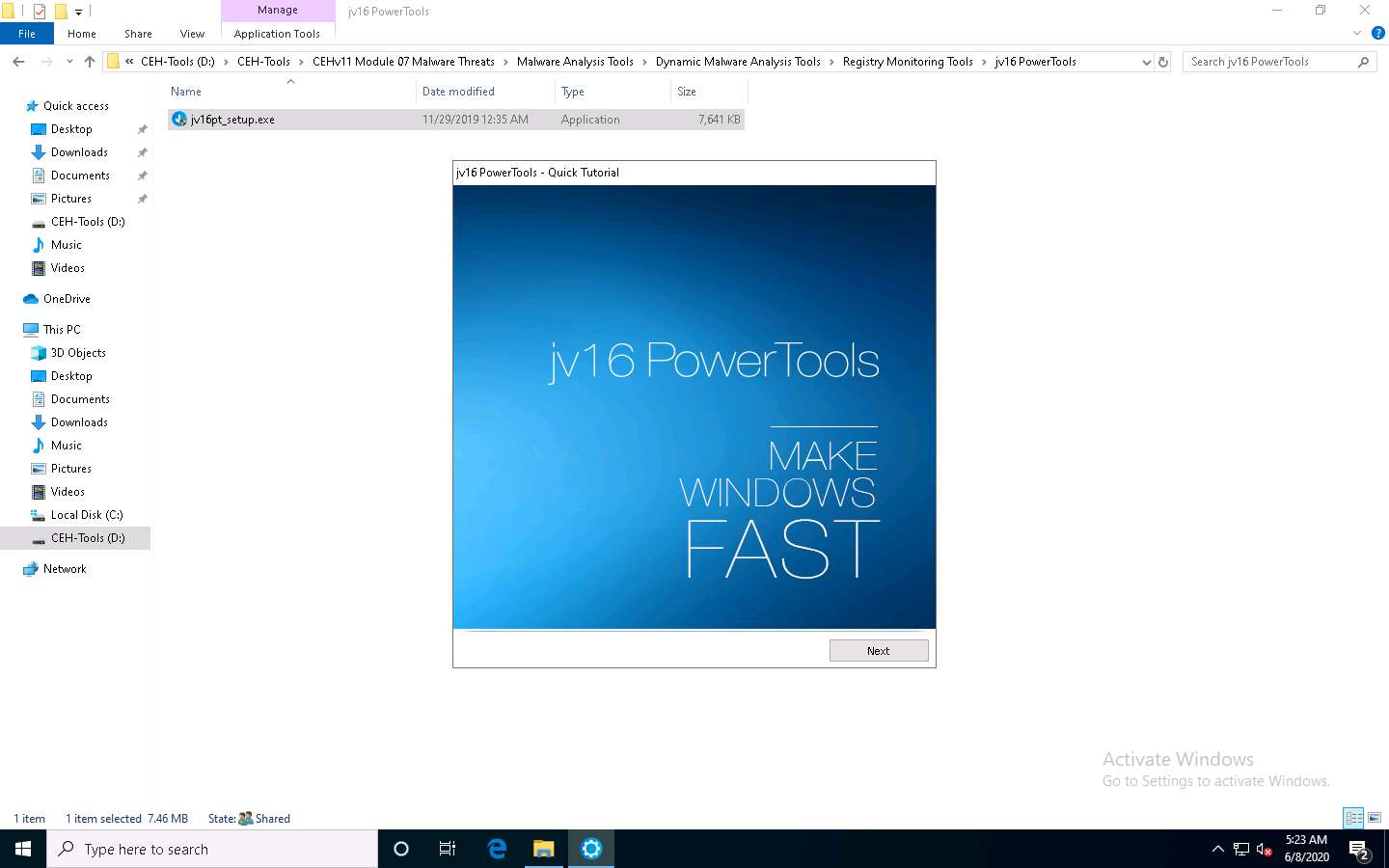Open Explorer Help icon
The width and height of the screenshot is (1389, 868).
(x=1378, y=33)
